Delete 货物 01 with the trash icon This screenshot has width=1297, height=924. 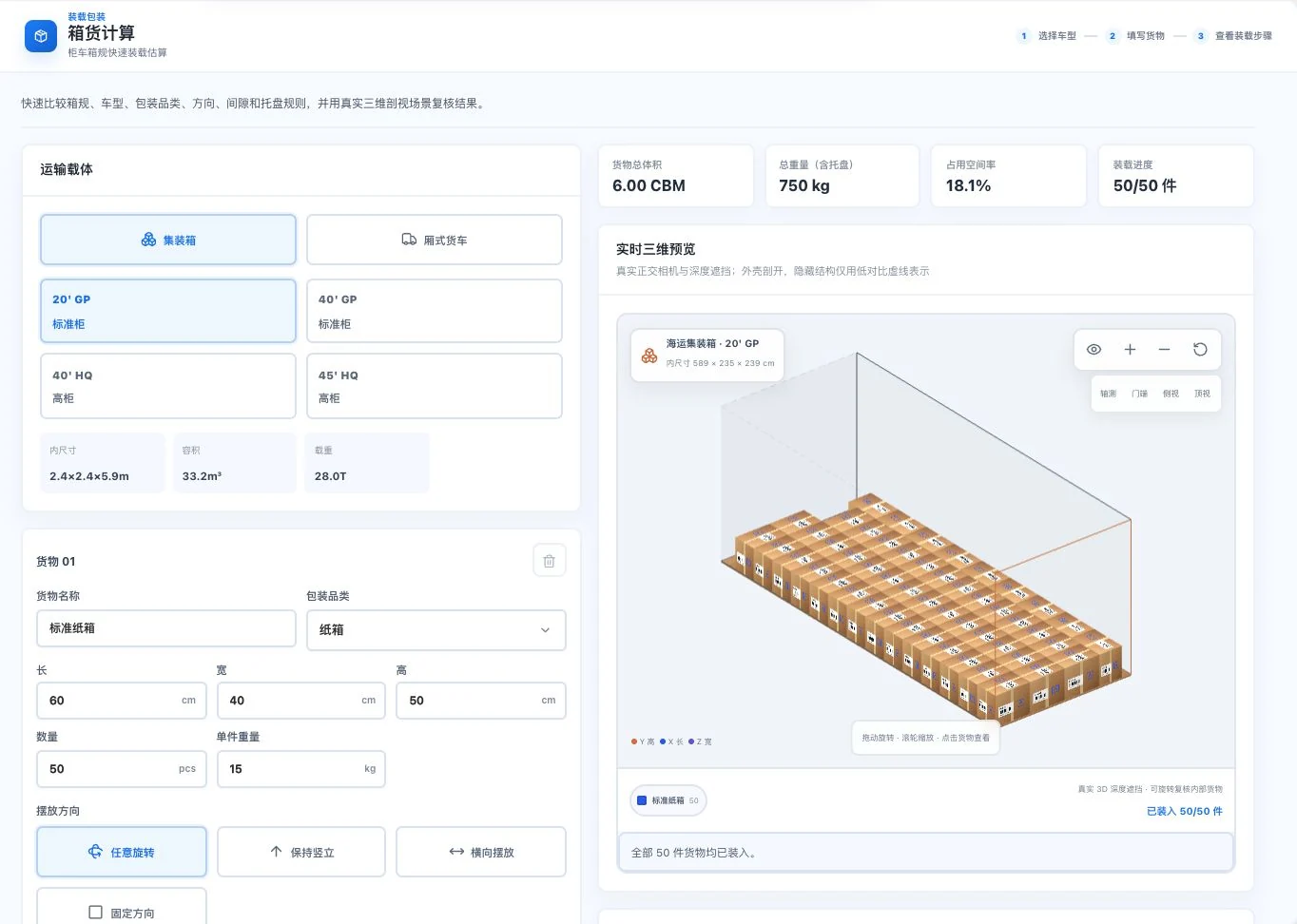tap(550, 561)
